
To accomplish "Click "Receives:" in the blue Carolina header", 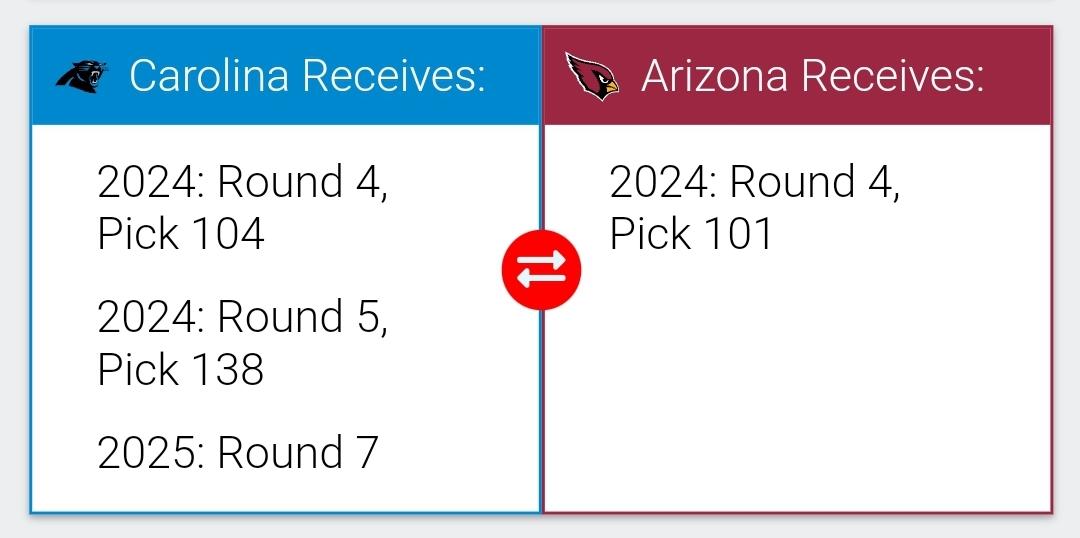I will [394, 75].
